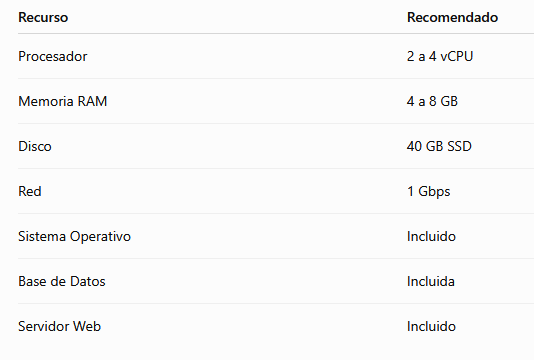
Task: Select the Disco row label
Action: [35, 146]
